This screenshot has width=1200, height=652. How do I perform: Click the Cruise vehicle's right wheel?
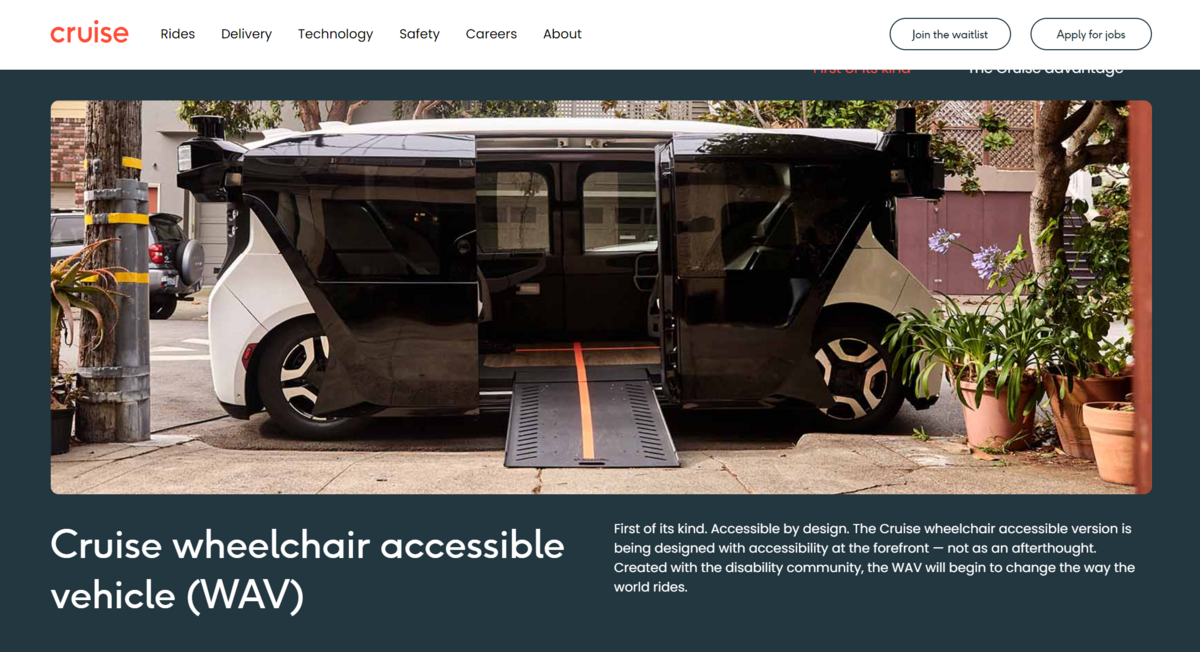850,377
